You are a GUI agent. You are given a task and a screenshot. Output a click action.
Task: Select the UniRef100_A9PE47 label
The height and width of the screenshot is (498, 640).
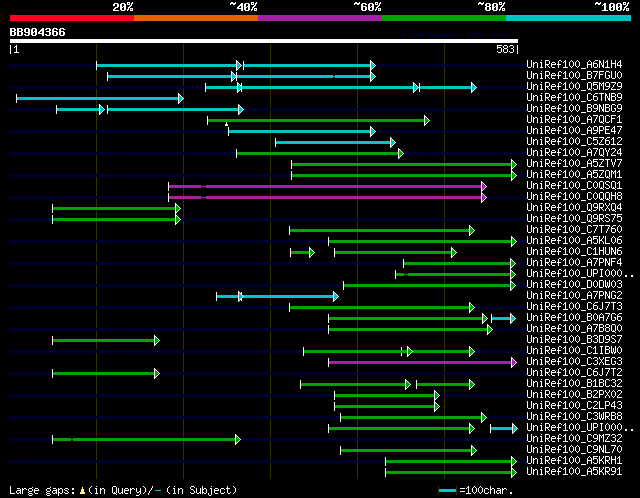pyautogui.click(x=574, y=131)
